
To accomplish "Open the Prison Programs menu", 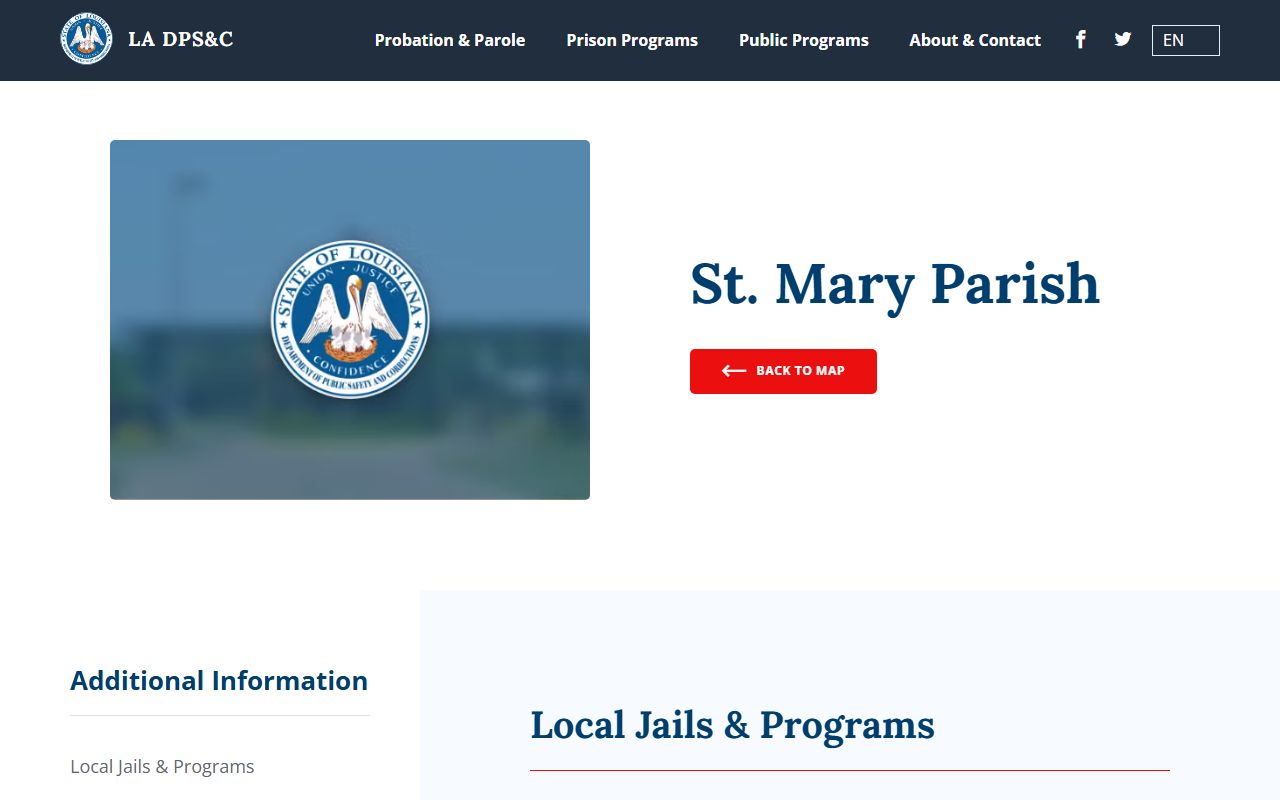I will point(632,40).
